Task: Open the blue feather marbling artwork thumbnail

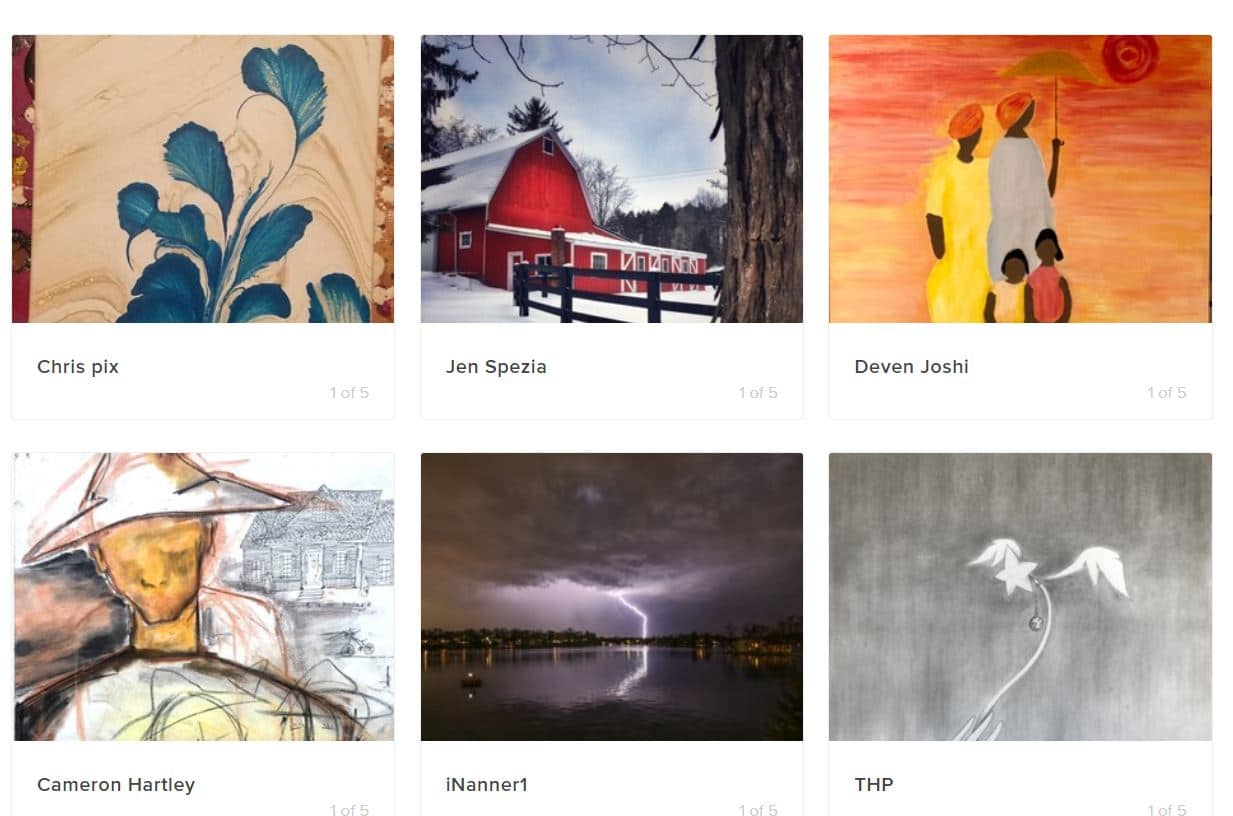Action: [x=203, y=179]
